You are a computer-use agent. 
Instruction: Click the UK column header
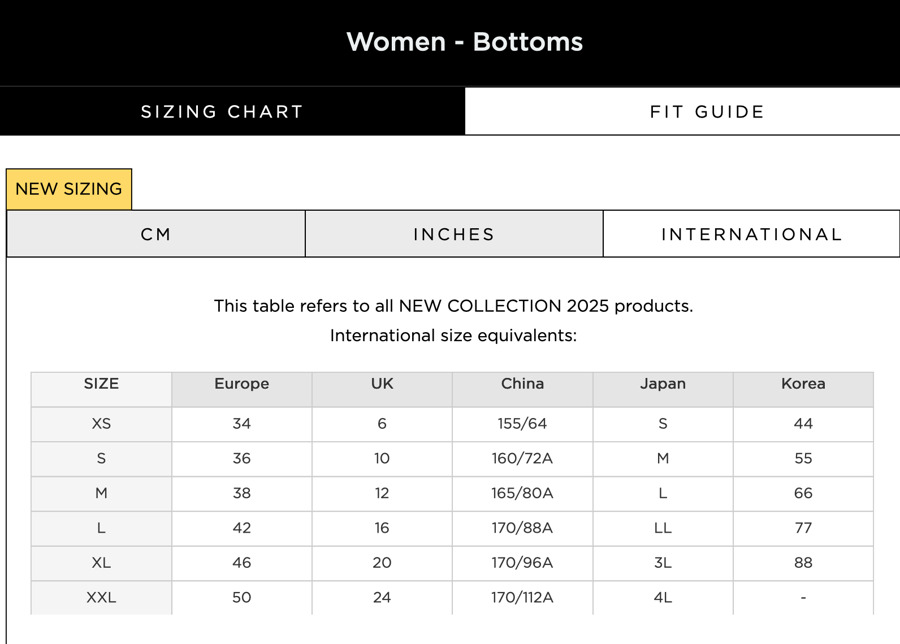coord(382,384)
